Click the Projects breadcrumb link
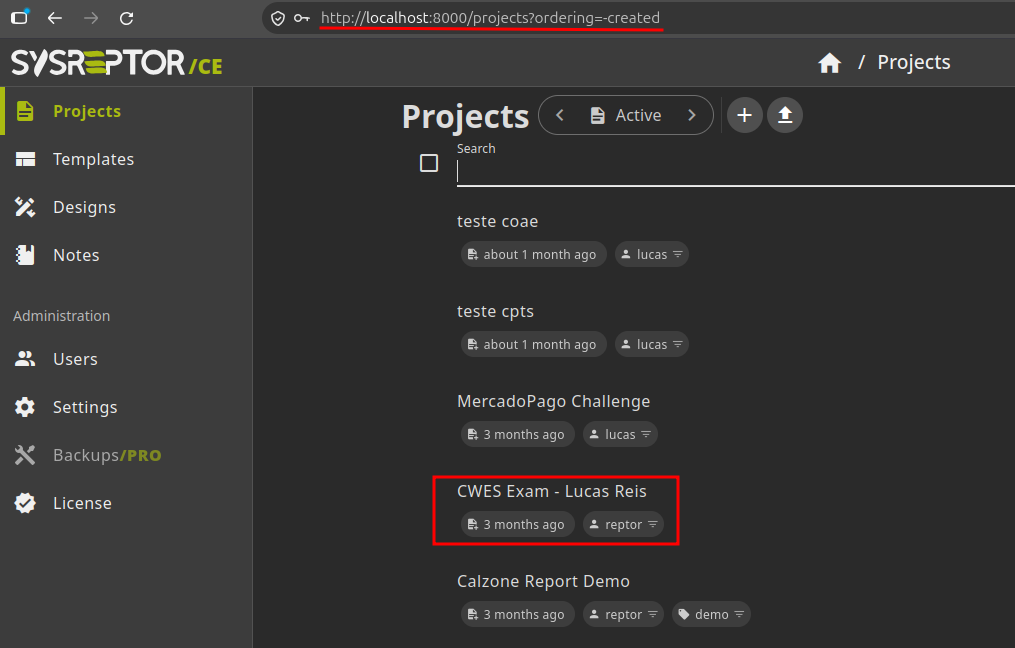Screen dimensions: 1015x648 click(913, 62)
